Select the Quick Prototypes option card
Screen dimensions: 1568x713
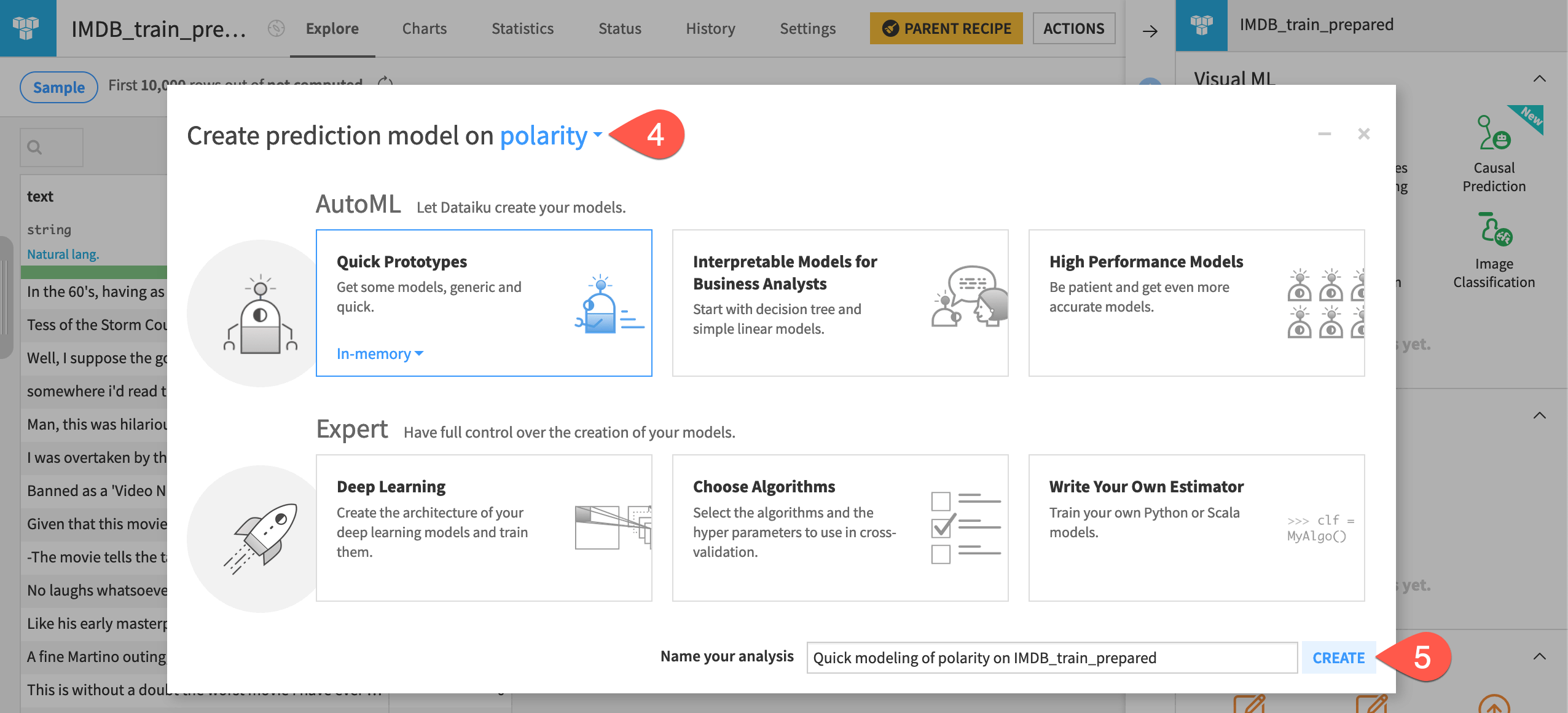tap(484, 302)
